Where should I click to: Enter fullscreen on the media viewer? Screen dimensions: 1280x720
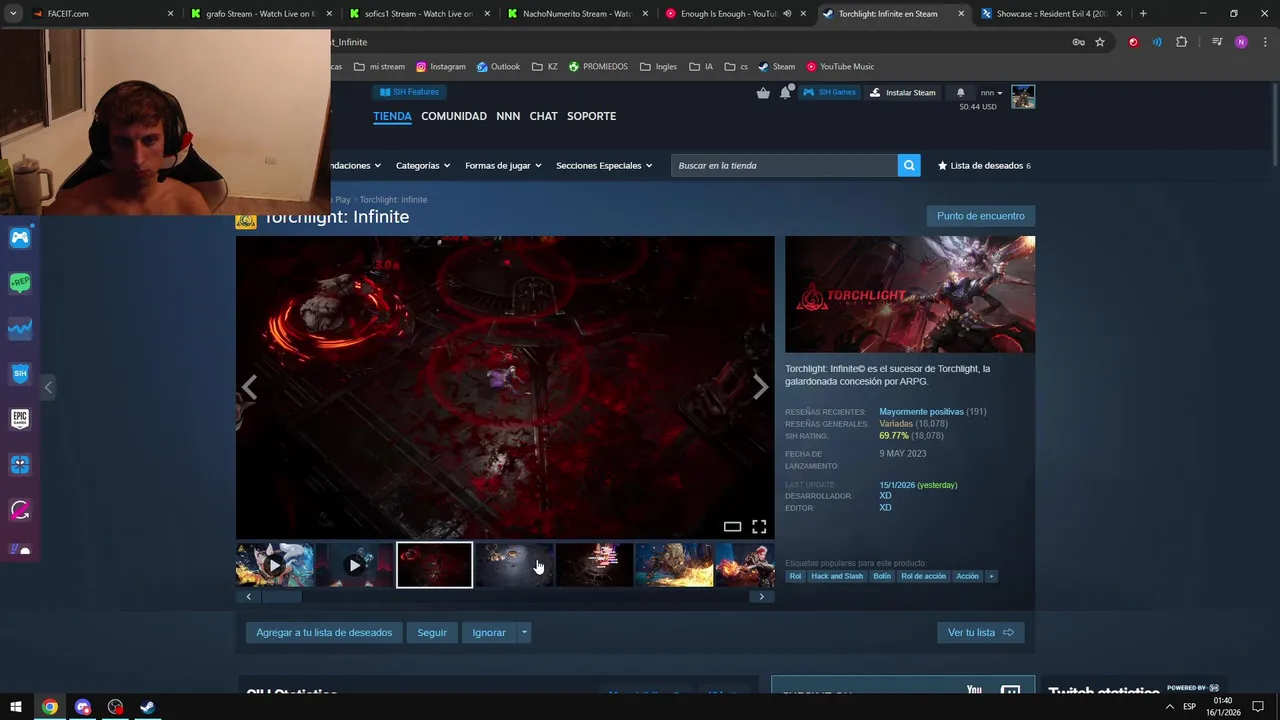(x=759, y=527)
